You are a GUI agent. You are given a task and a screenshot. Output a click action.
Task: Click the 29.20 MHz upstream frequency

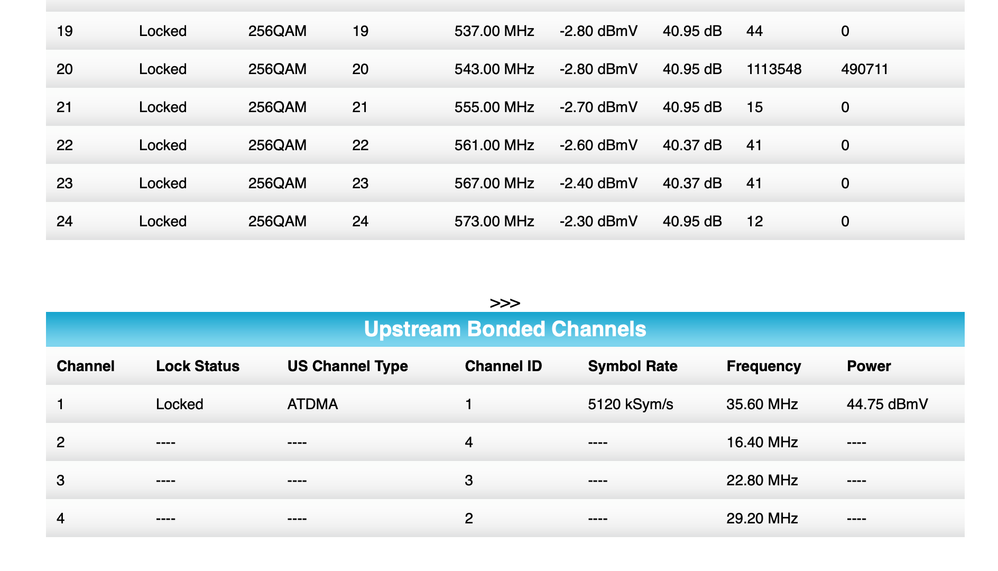click(761, 518)
